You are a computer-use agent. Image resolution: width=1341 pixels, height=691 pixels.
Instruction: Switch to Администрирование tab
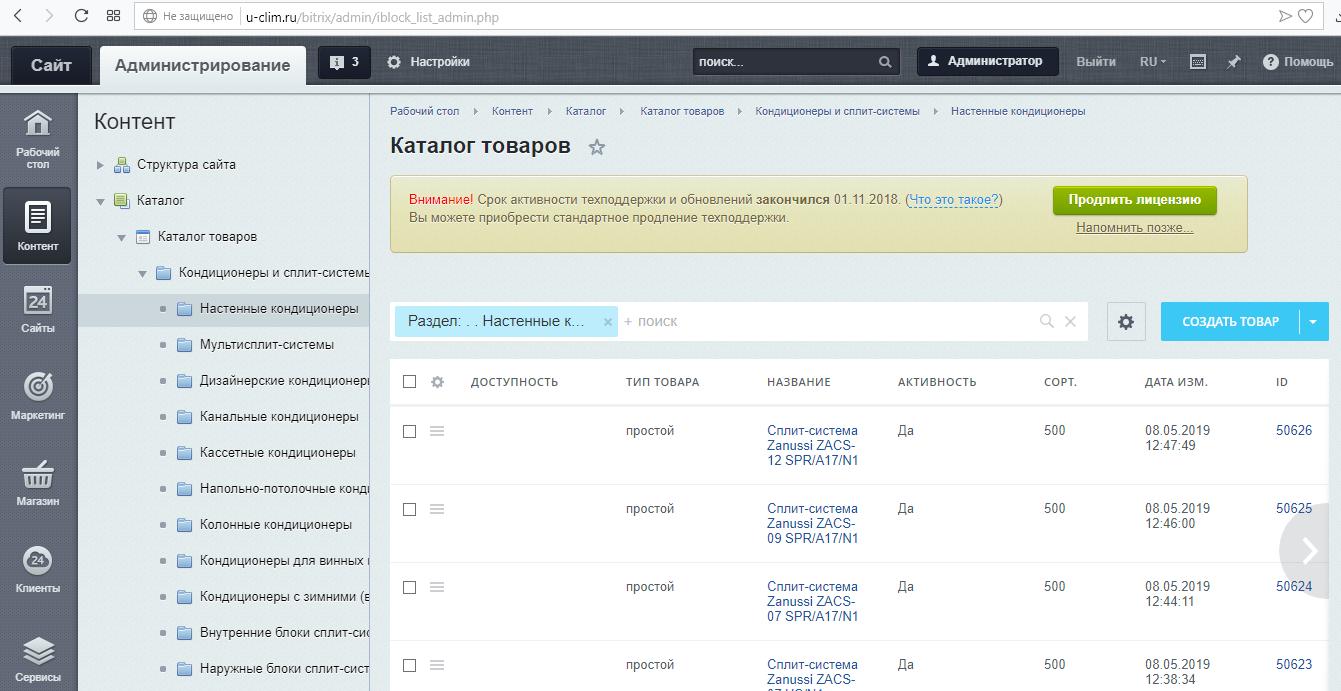click(203, 65)
